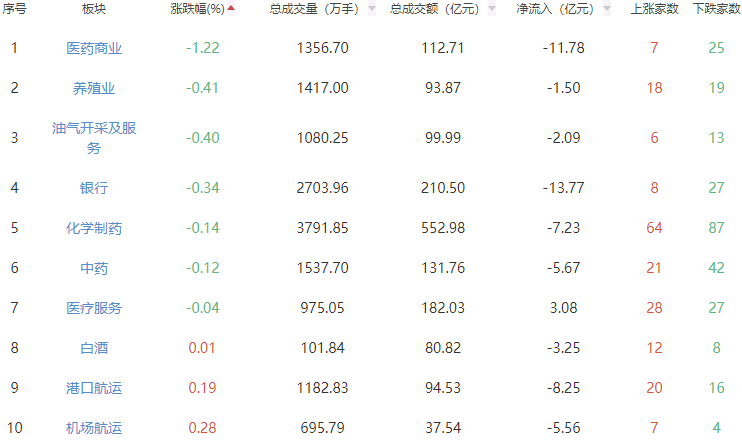The width and height of the screenshot is (742, 441).
Task: Open the 医疗服务 sector link
Action: point(94,308)
